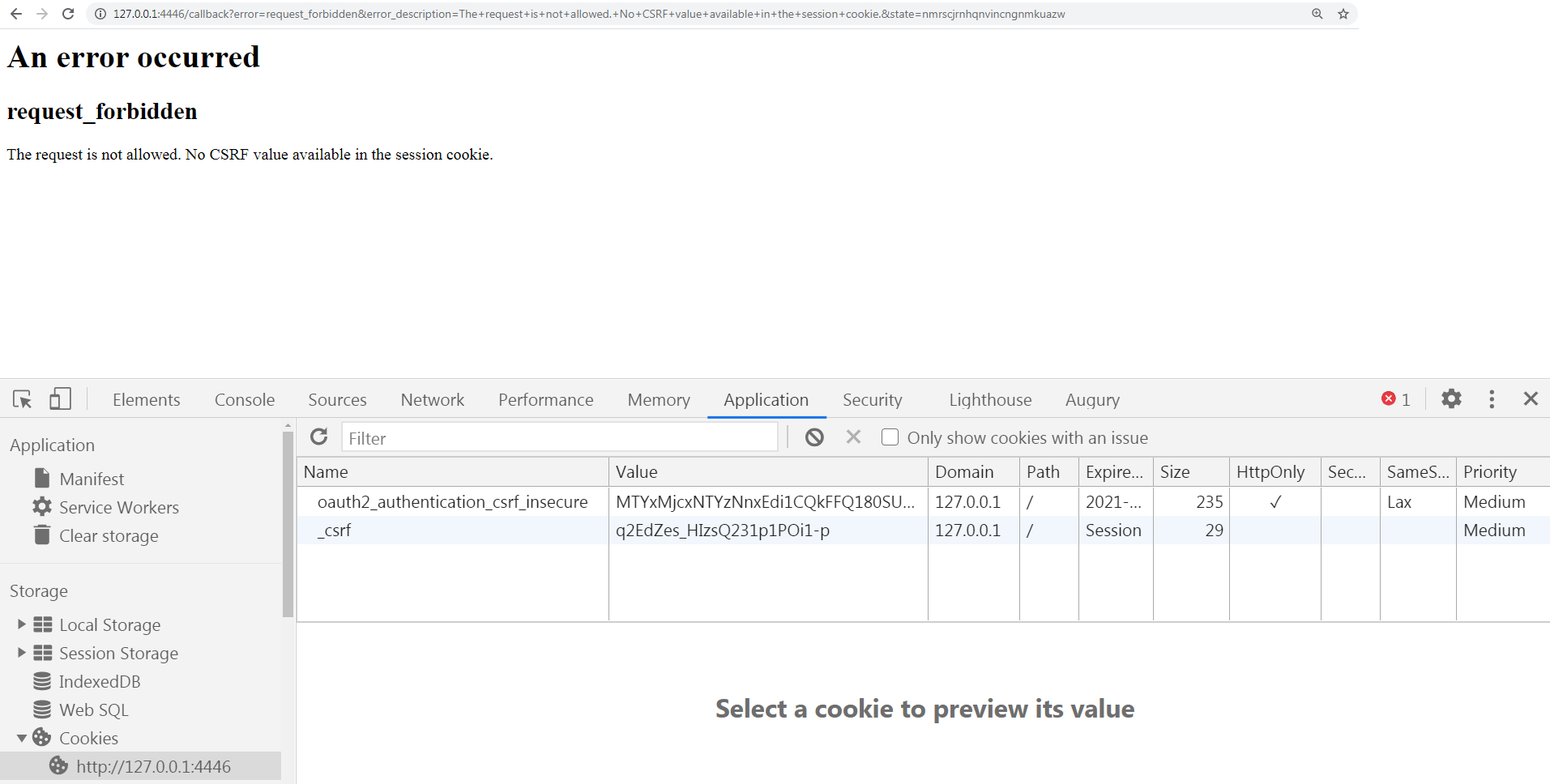Click the browser reload page icon
Screen dimensions: 1550x784
tap(68, 14)
